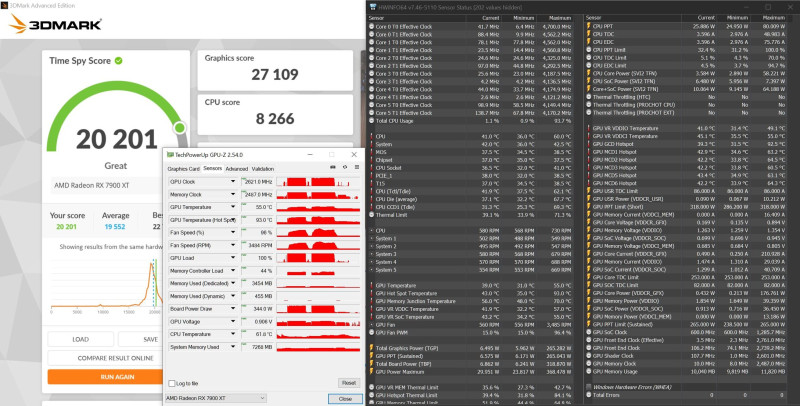The width and height of the screenshot is (800, 406).
Task: Click the Close button in GPU-Z
Action: (345, 399)
